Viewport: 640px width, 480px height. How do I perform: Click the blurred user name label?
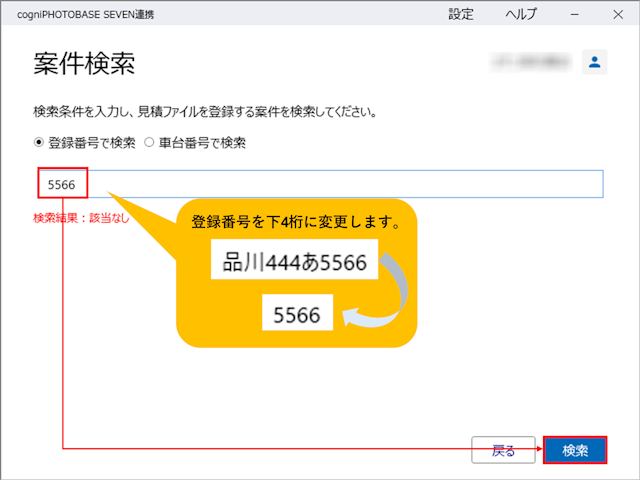coord(531,62)
